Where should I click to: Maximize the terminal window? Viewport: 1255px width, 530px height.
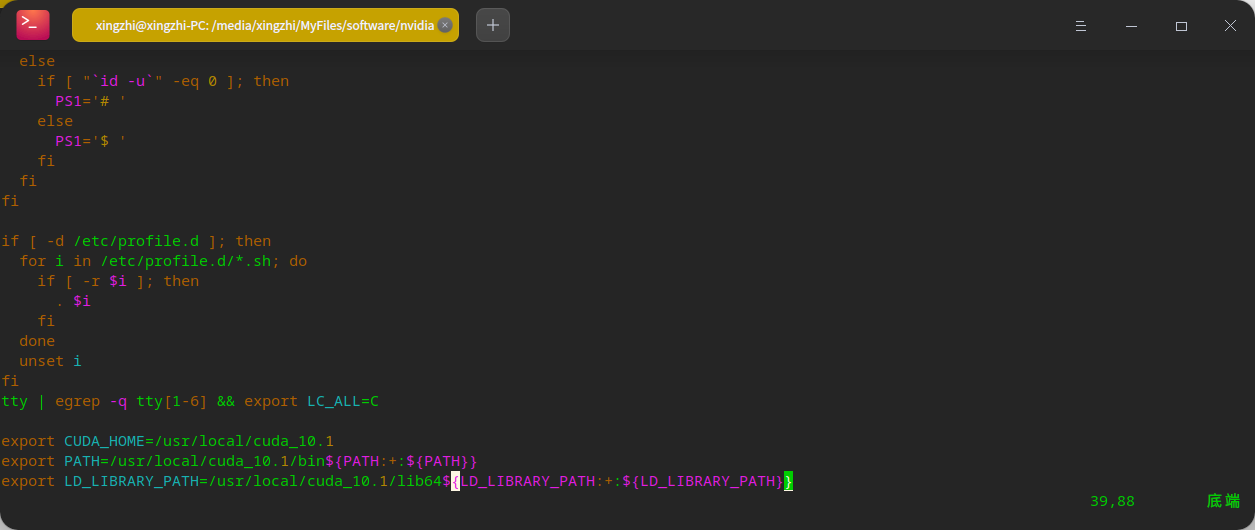[1181, 26]
